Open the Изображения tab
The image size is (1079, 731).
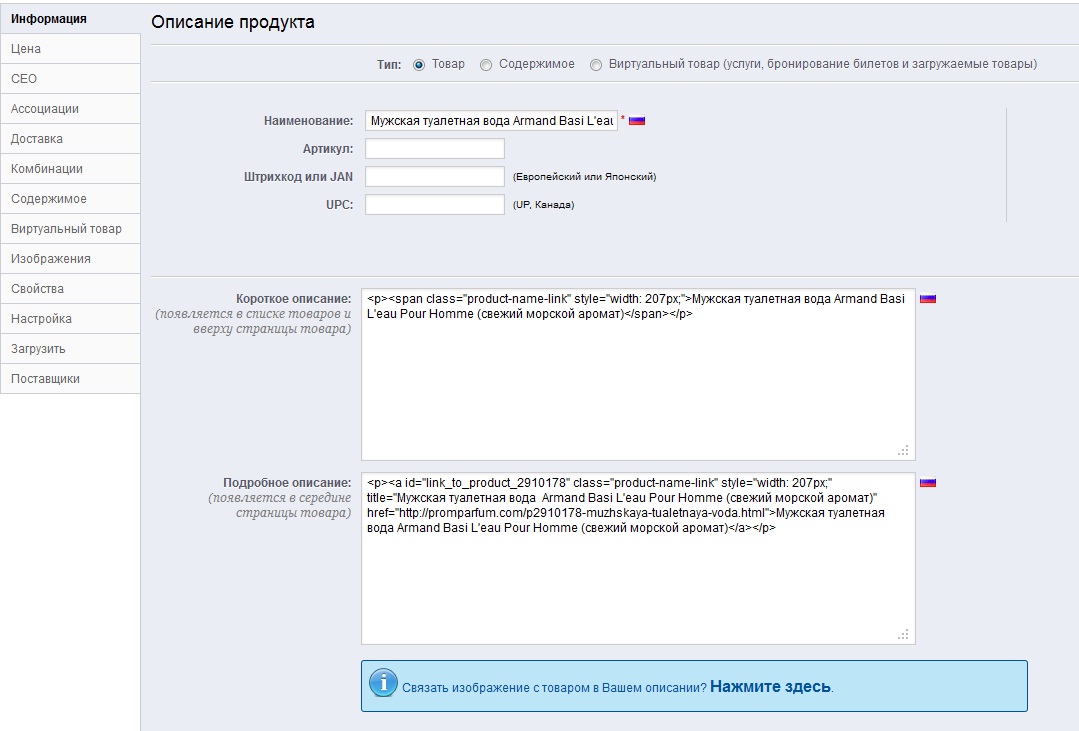pos(70,258)
